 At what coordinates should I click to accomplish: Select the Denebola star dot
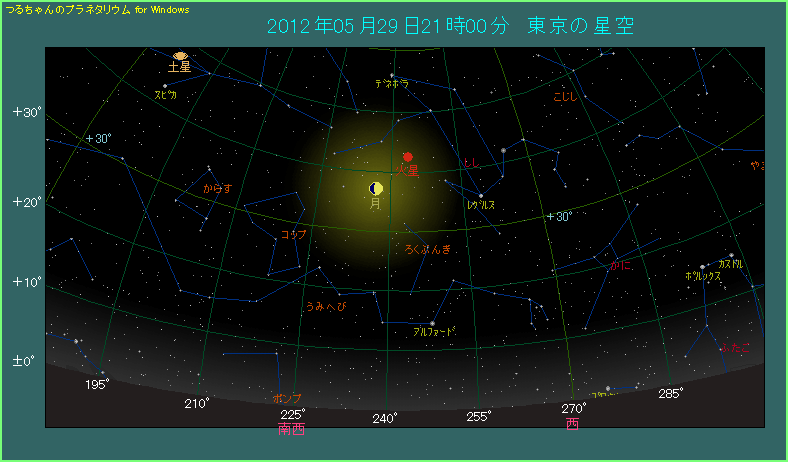(391, 75)
